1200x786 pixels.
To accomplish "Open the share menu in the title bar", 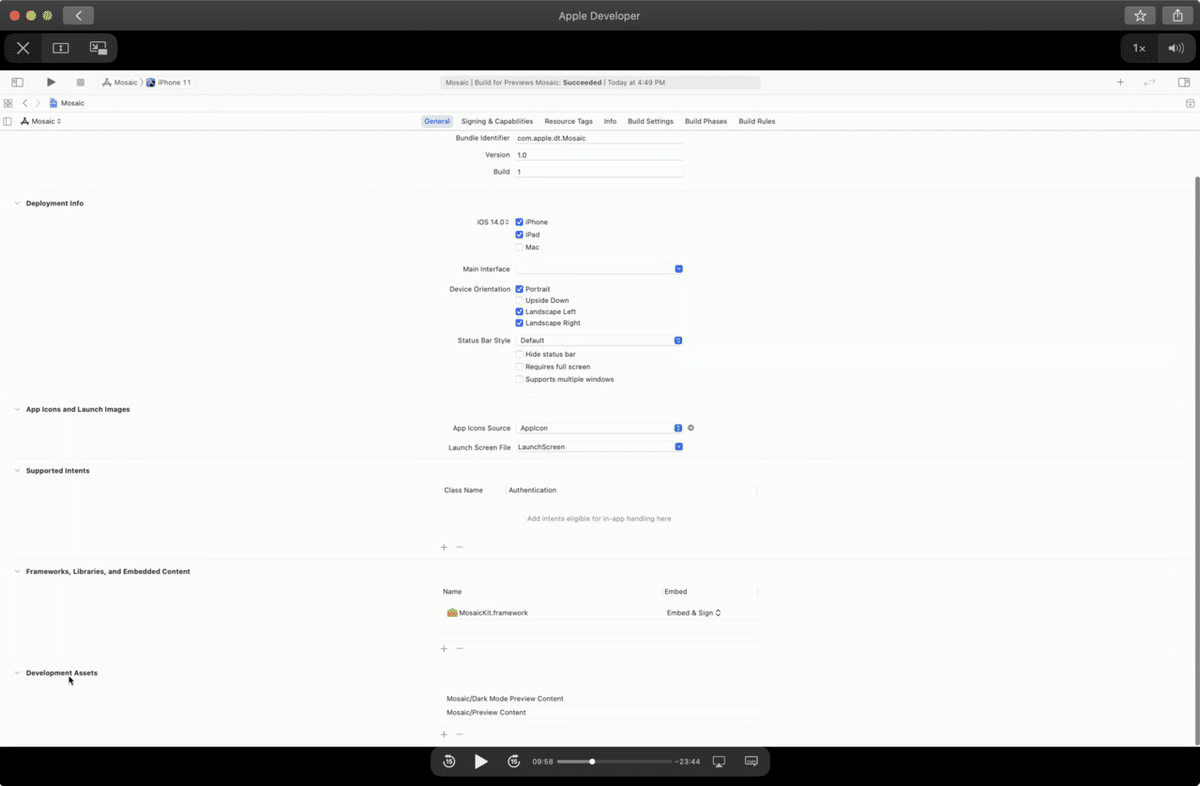I will tap(1178, 15).
